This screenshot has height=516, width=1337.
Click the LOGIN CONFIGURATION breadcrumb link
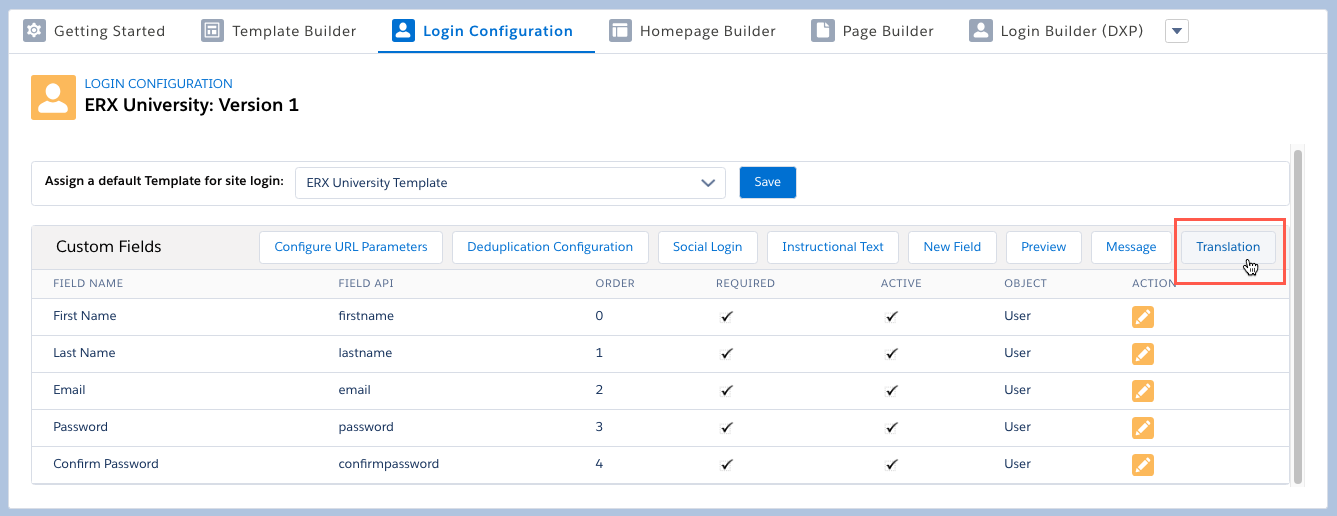coord(158,84)
